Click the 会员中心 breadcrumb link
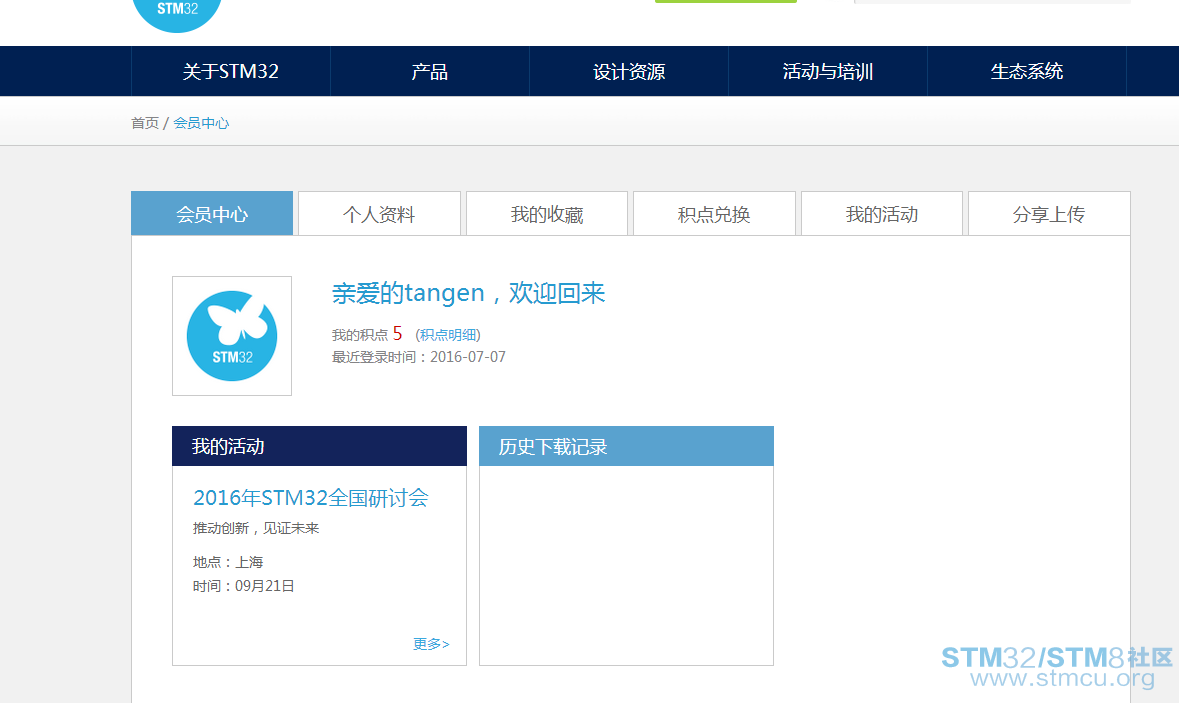This screenshot has height=703, width=1179. click(201, 123)
